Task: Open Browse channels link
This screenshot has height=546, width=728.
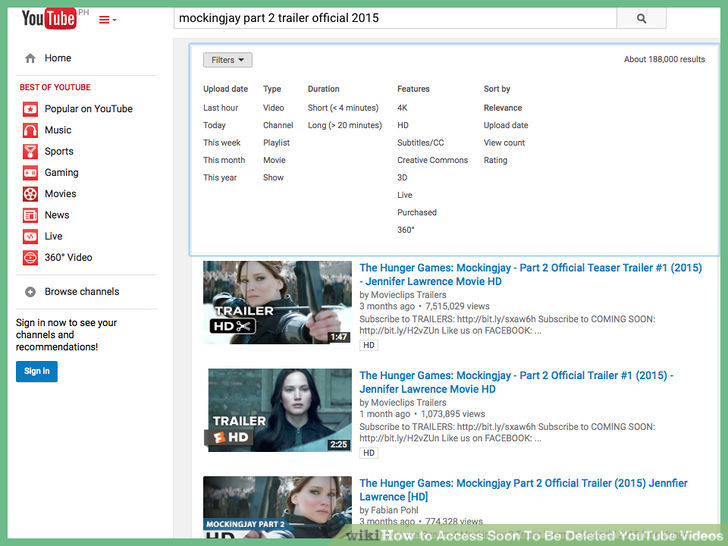Action: pos(82,292)
